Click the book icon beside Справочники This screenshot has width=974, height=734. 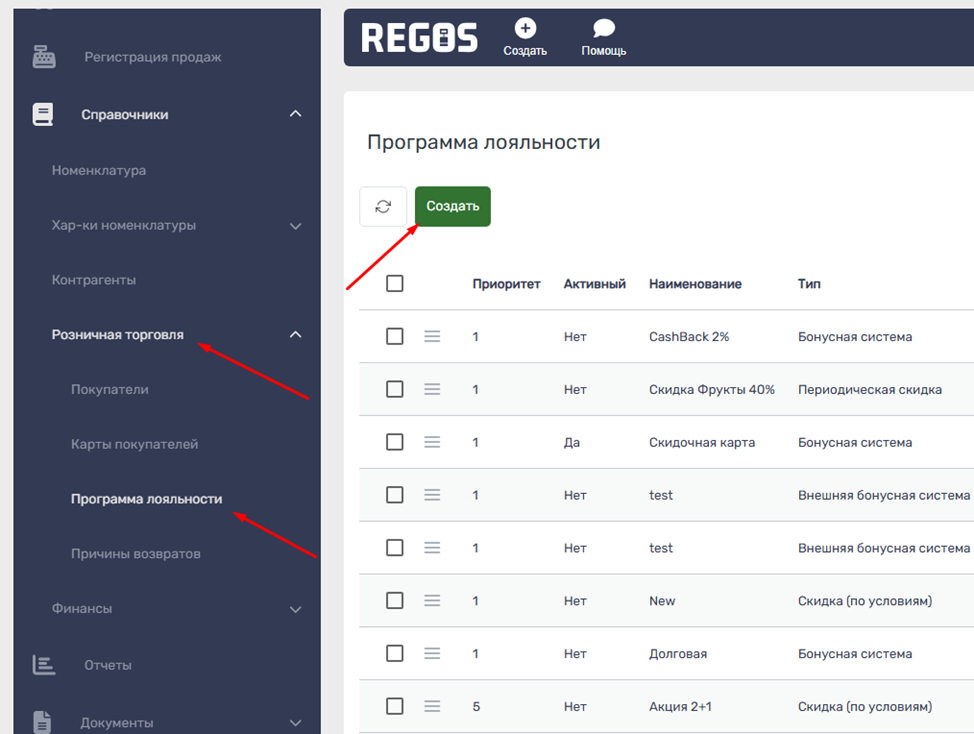(43, 115)
